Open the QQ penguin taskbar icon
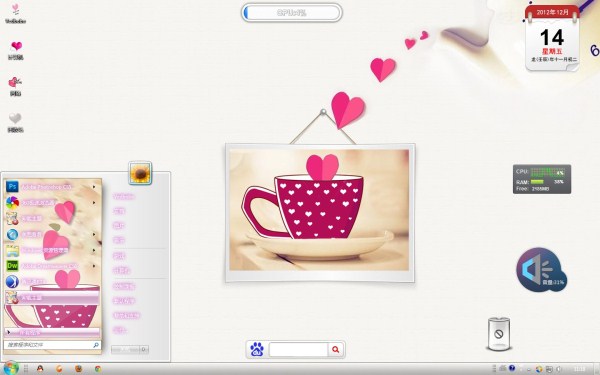This screenshot has height=375, width=600. click(40, 369)
